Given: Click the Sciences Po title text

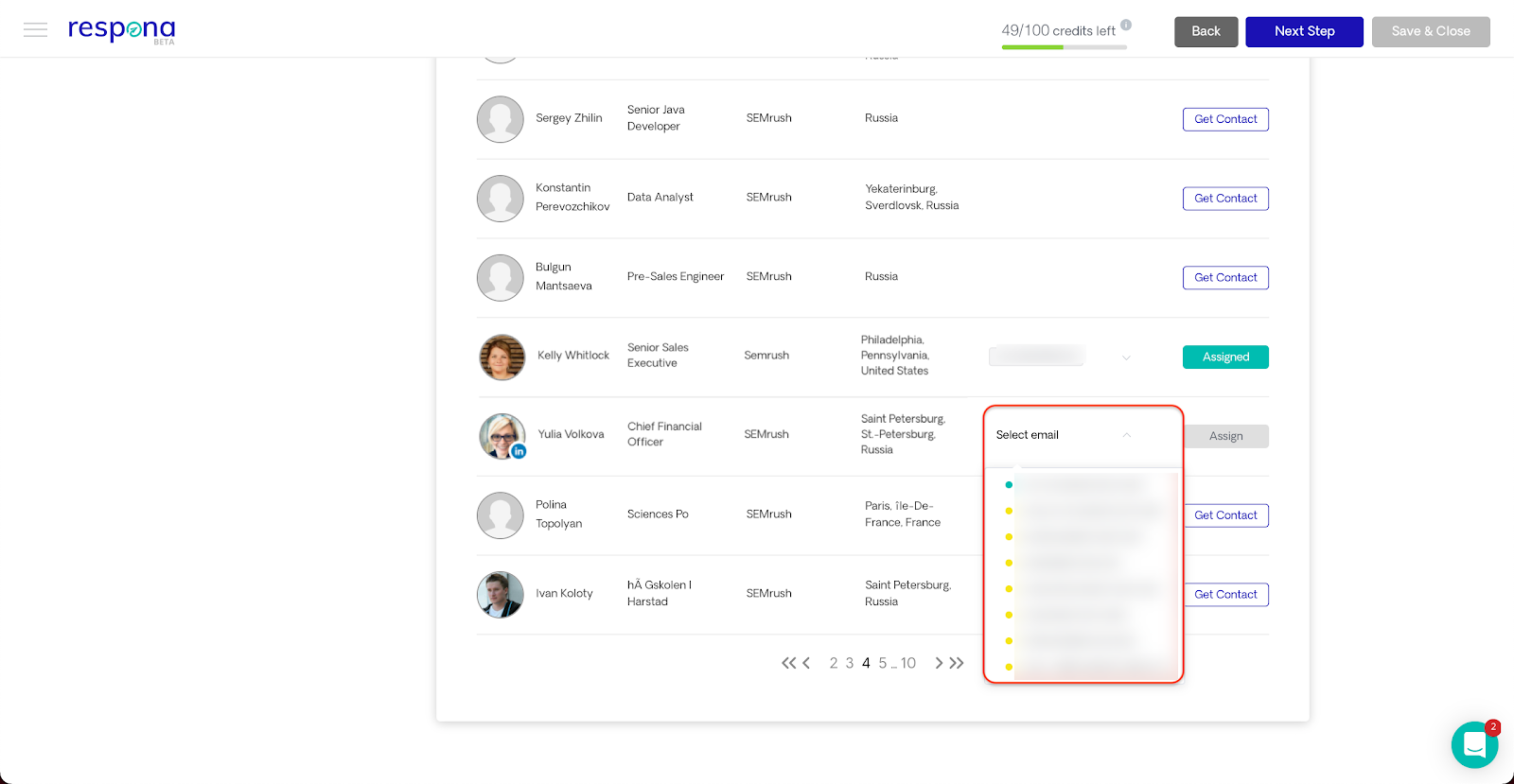Looking at the screenshot, I should 658,514.
